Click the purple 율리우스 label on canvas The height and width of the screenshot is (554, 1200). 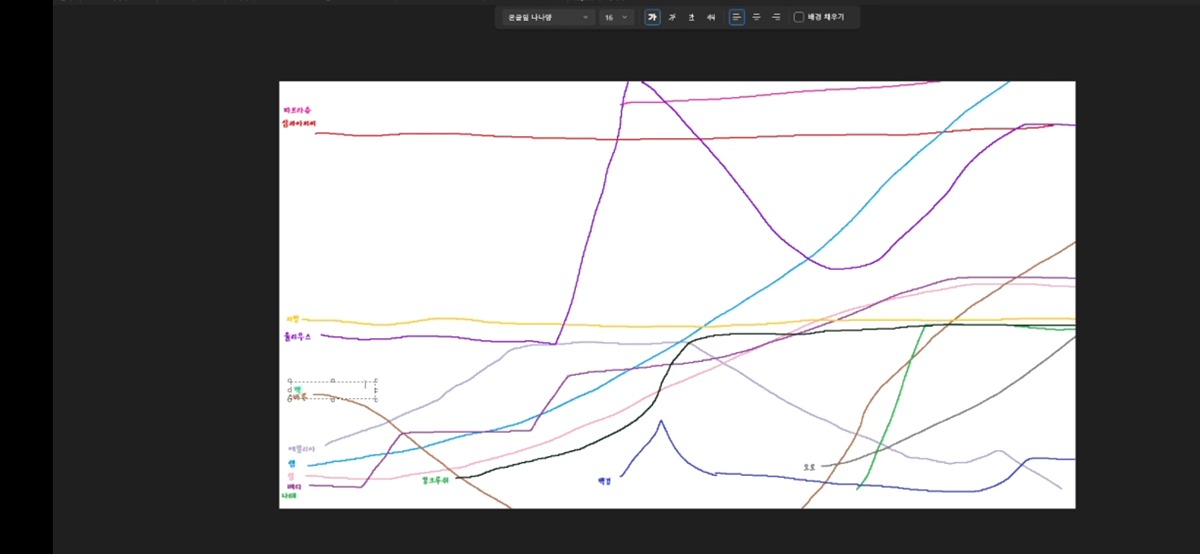(298, 337)
